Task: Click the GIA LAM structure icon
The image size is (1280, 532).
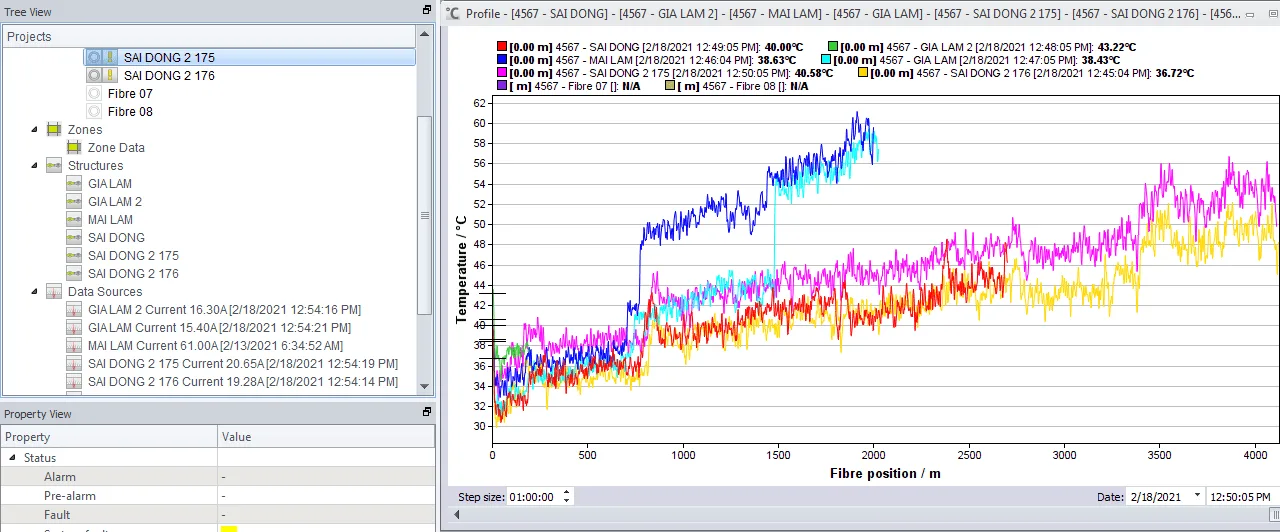Action: (x=74, y=184)
